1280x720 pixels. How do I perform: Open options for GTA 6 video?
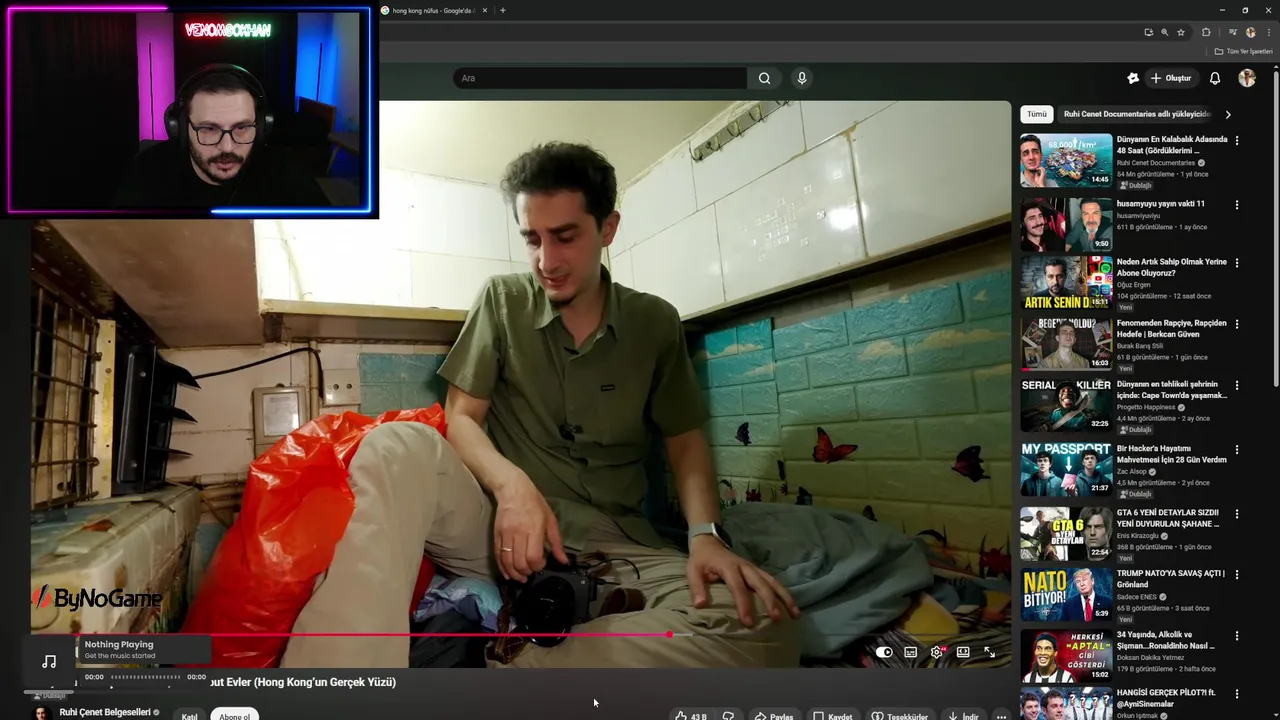[1237, 514]
